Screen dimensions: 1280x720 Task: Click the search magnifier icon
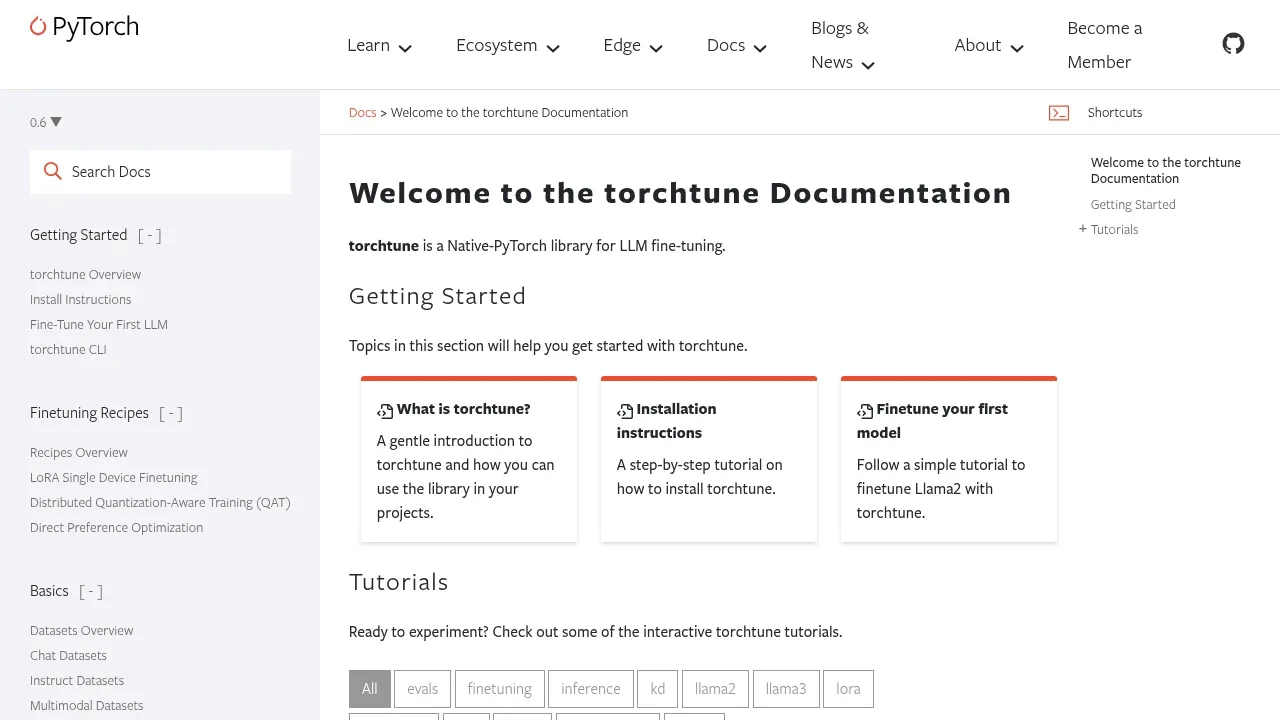(53, 172)
